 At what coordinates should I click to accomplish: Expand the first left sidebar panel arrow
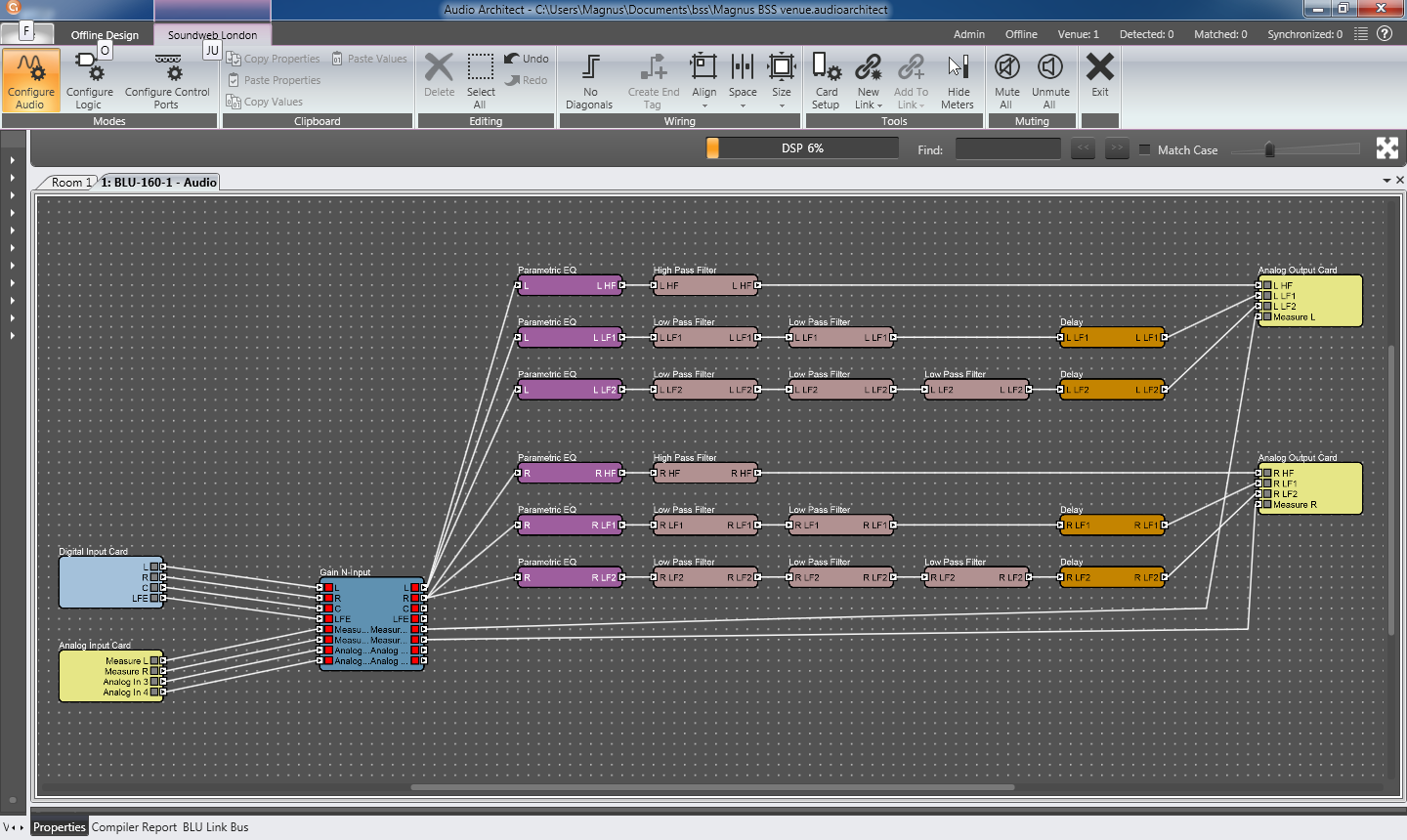pos(13,159)
